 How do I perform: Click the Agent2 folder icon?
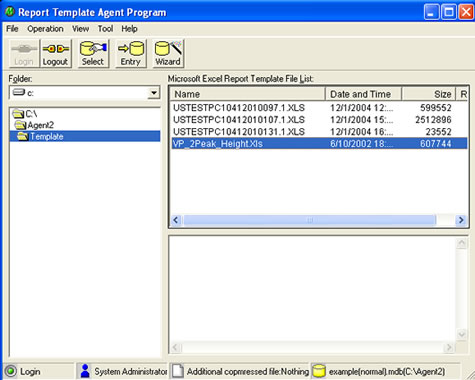point(21,125)
